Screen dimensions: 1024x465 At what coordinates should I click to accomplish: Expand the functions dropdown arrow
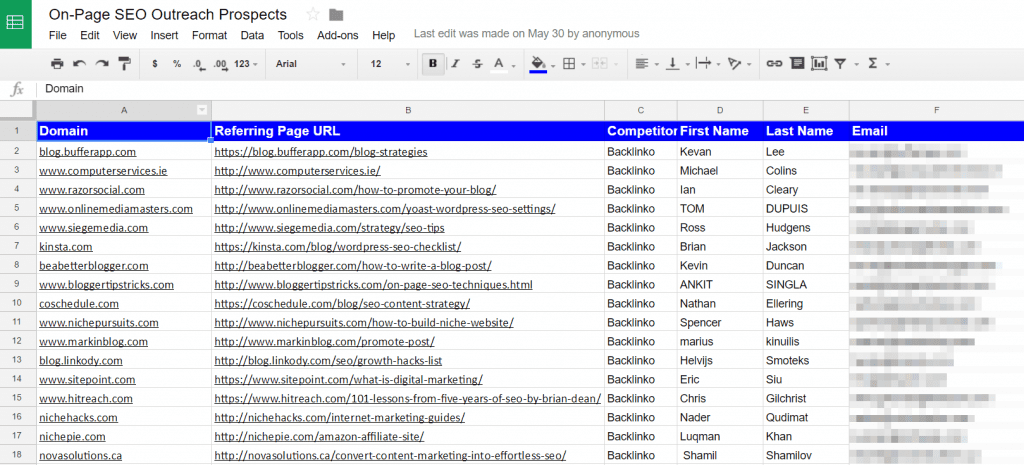click(x=888, y=64)
